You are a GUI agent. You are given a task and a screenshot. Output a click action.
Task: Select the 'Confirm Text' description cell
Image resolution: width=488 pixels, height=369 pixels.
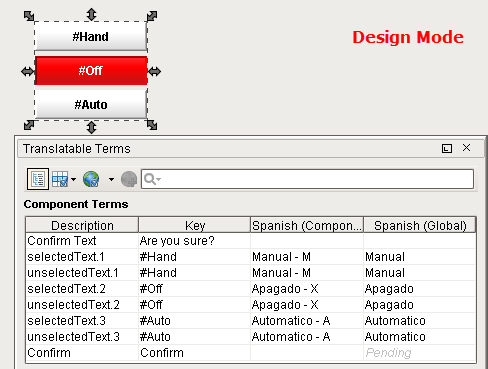[x=82, y=241]
